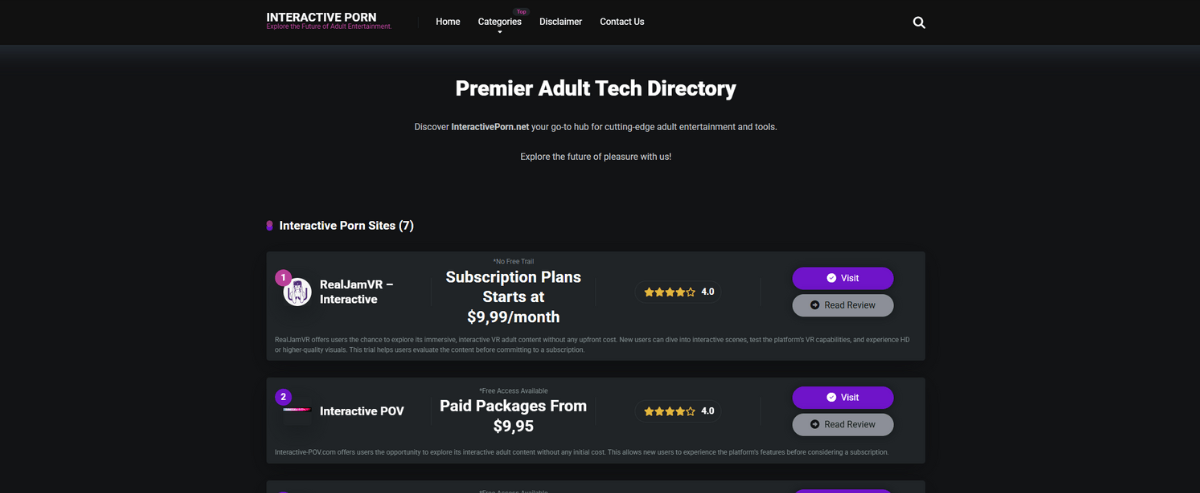Click RealJamVR's star rating
The image size is (1200, 493).
670,292
